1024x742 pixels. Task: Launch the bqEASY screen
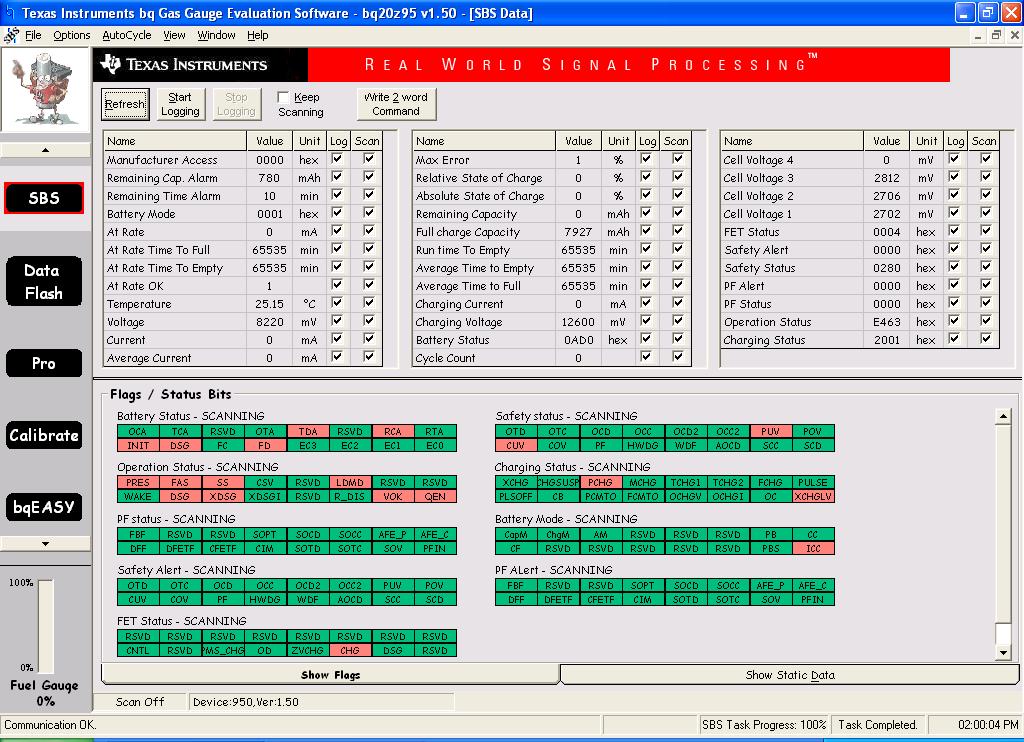point(44,507)
